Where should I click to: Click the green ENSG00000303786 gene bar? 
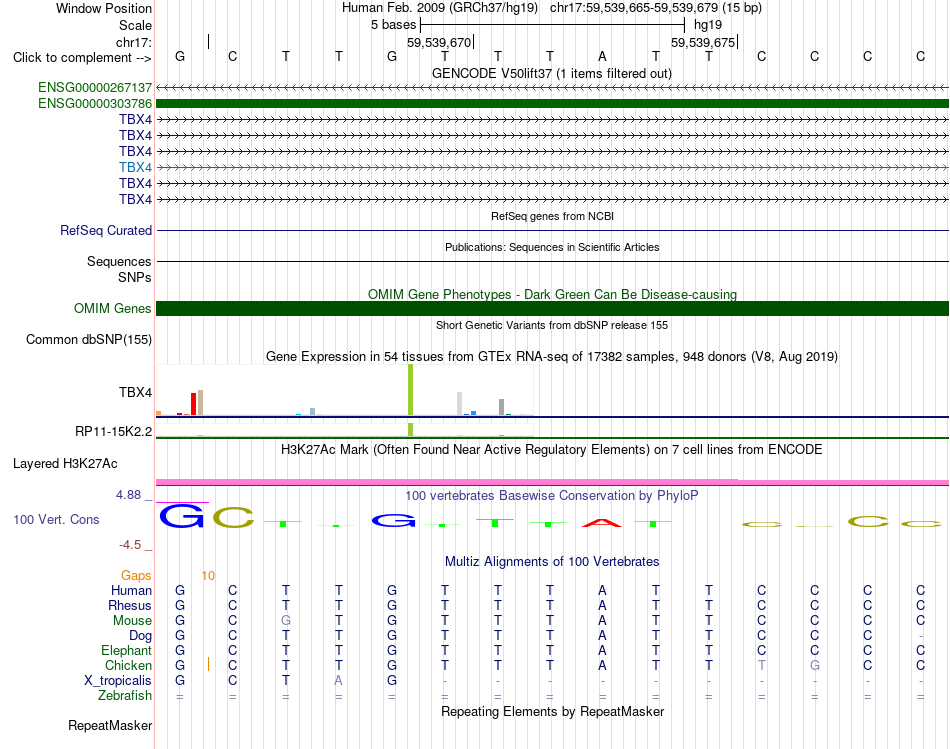552,104
